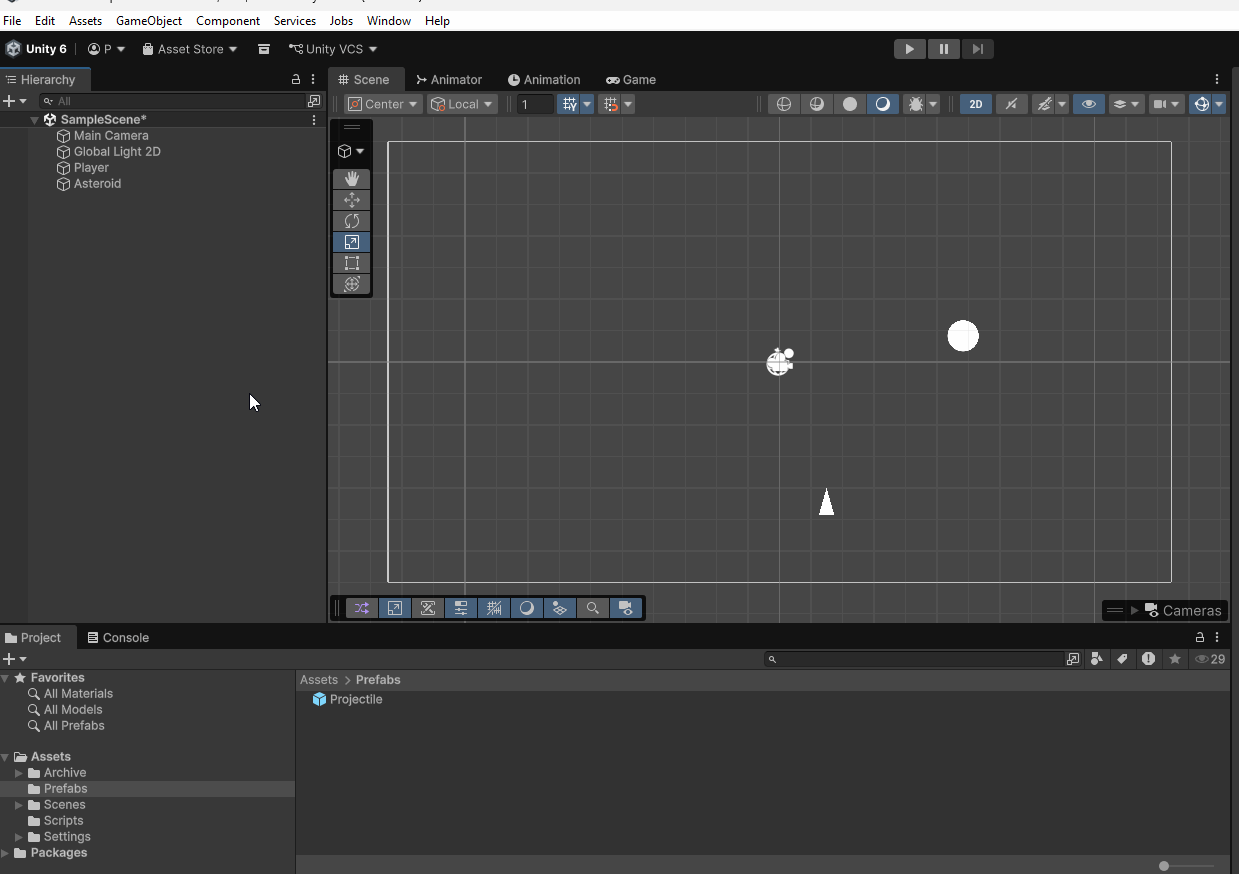Click the half-moon icon in bottom overlay toolbar
The width and height of the screenshot is (1239, 874).
(x=527, y=608)
